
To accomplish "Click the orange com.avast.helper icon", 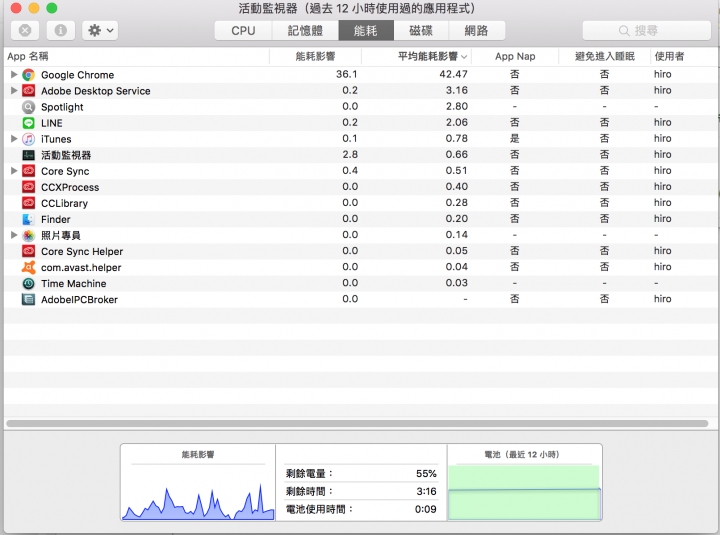I will [x=28, y=267].
